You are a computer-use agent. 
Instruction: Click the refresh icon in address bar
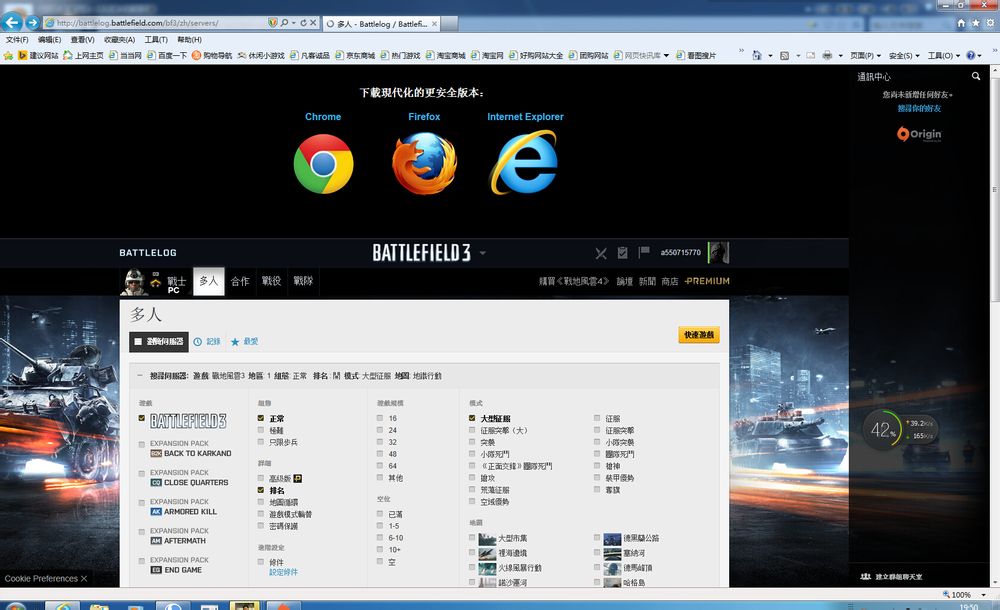[x=304, y=22]
